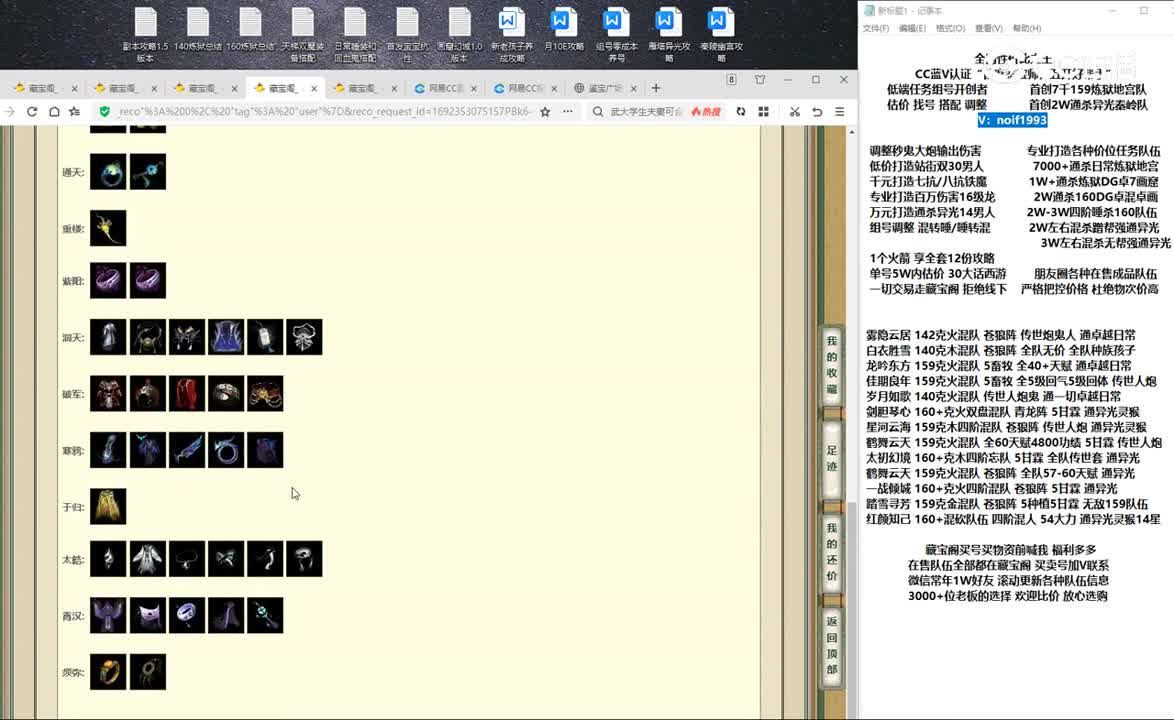Open the golden skirt item in 于归 row
Viewport: 1174px width, 720px height.
tap(108, 506)
